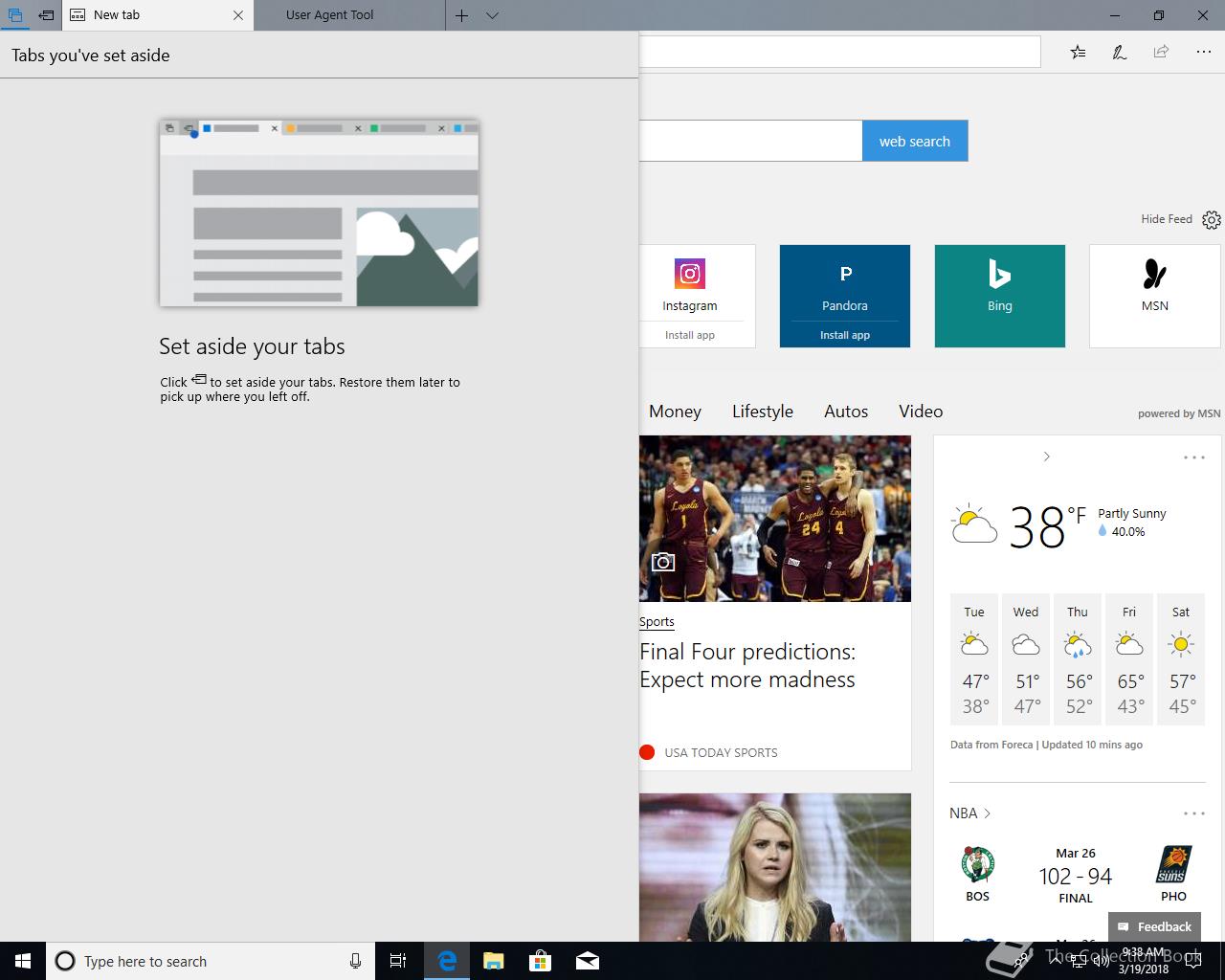Viewport: 1225px width, 980px height.
Task: Open Final Four predictions headline
Action: point(747,666)
